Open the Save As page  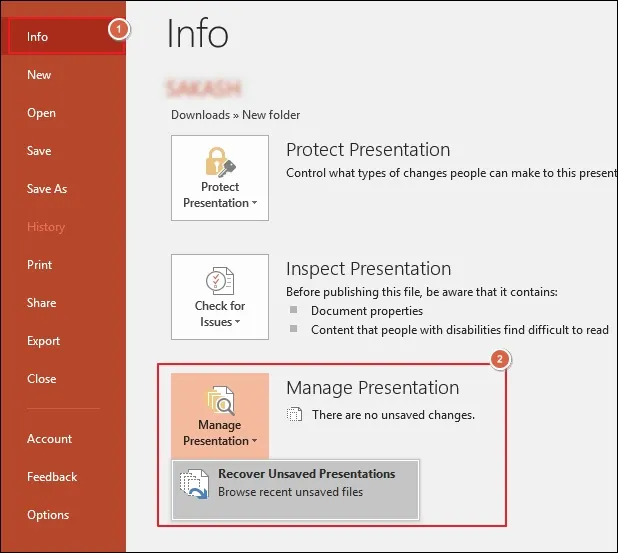tap(47, 188)
